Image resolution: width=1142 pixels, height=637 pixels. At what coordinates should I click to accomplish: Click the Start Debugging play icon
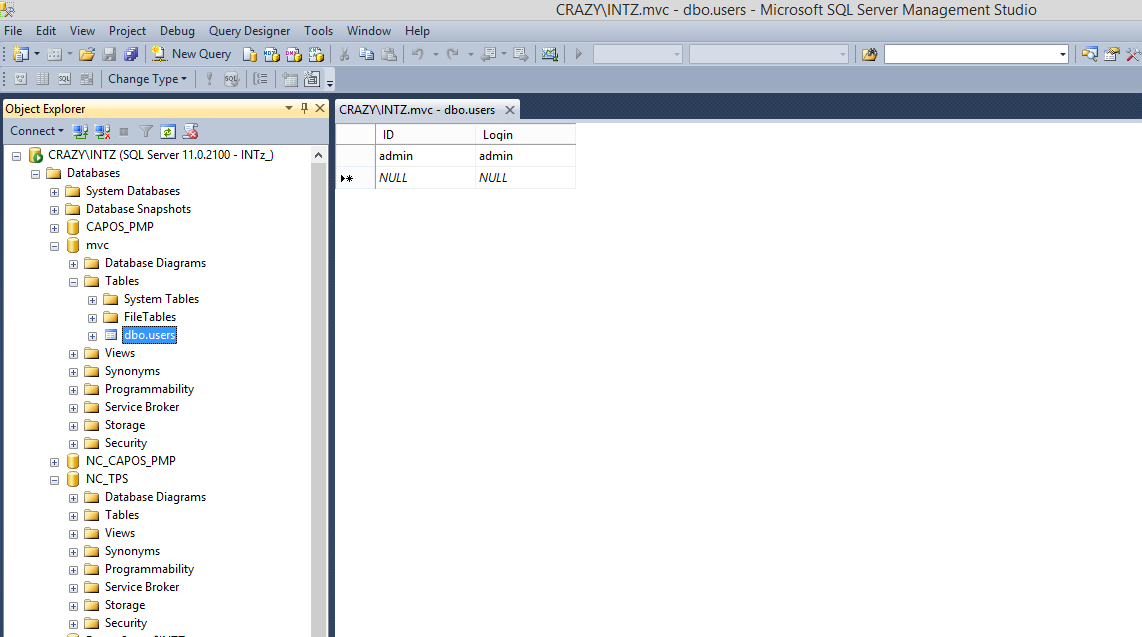[578, 54]
